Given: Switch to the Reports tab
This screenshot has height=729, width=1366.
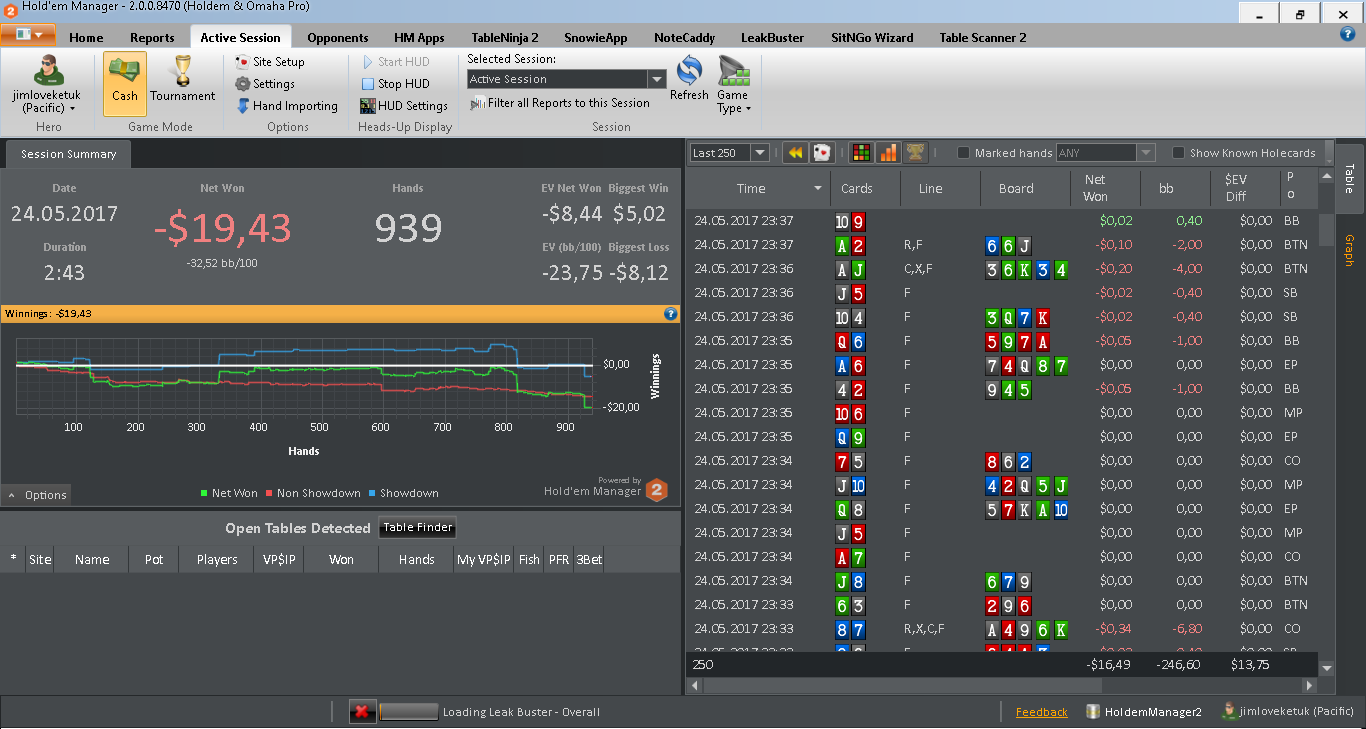Looking at the screenshot, I should [152, 38].
